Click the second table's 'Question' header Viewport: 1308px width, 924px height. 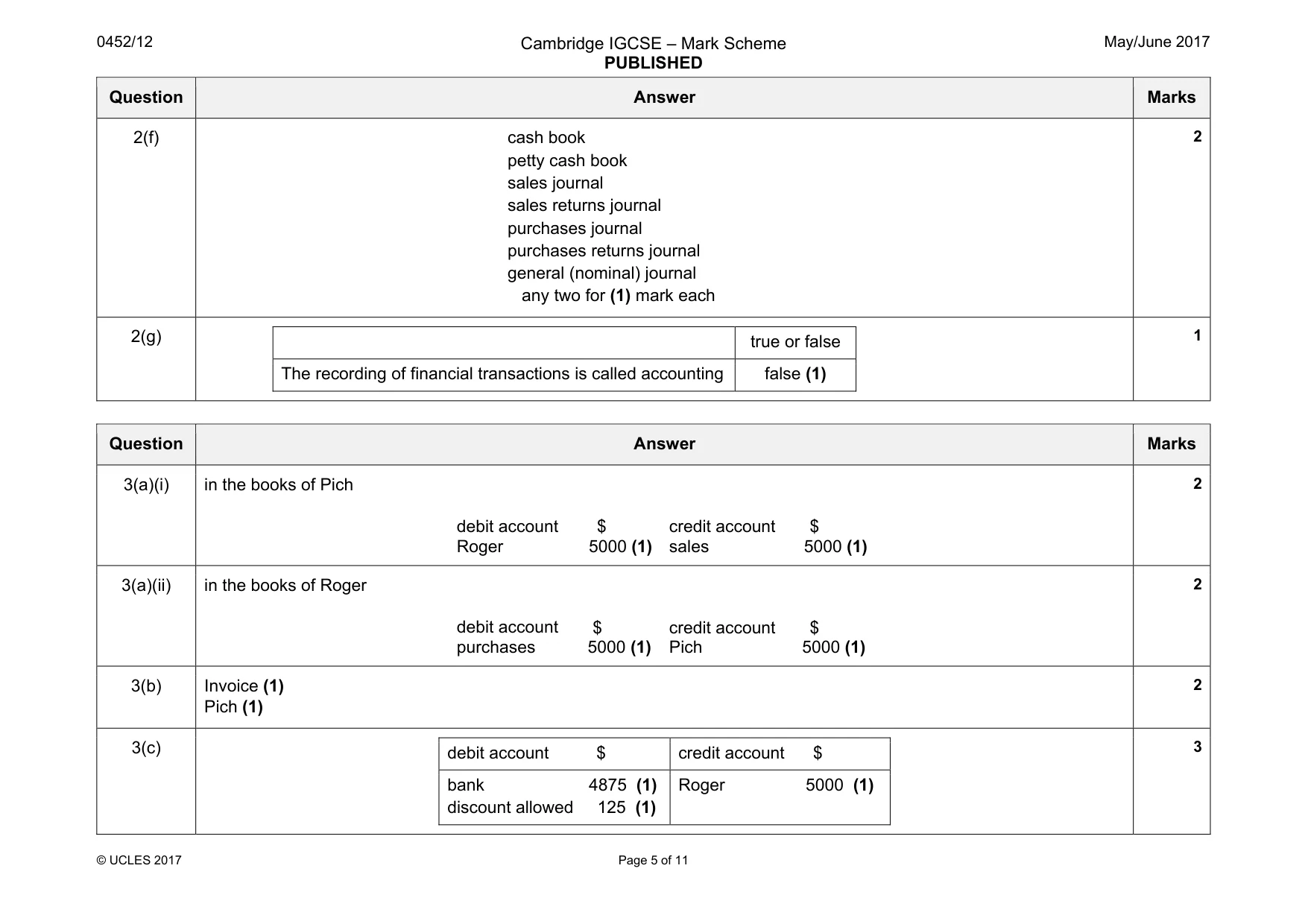tap(146, 444)
